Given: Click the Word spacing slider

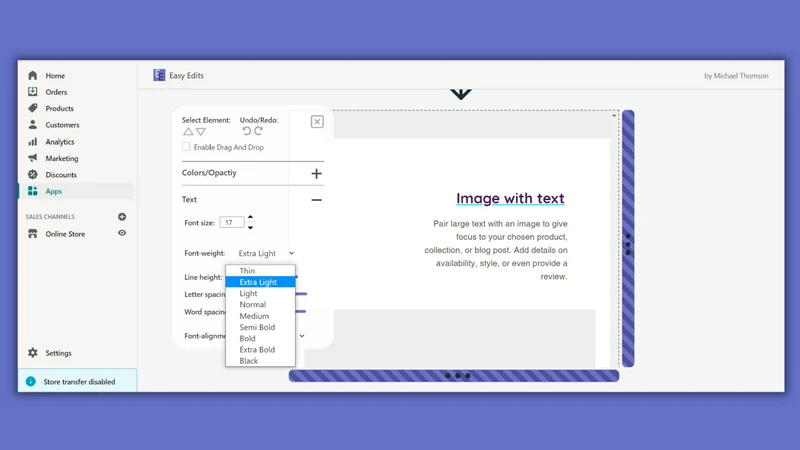Looking at the screenshot, I should pos(301,311).
